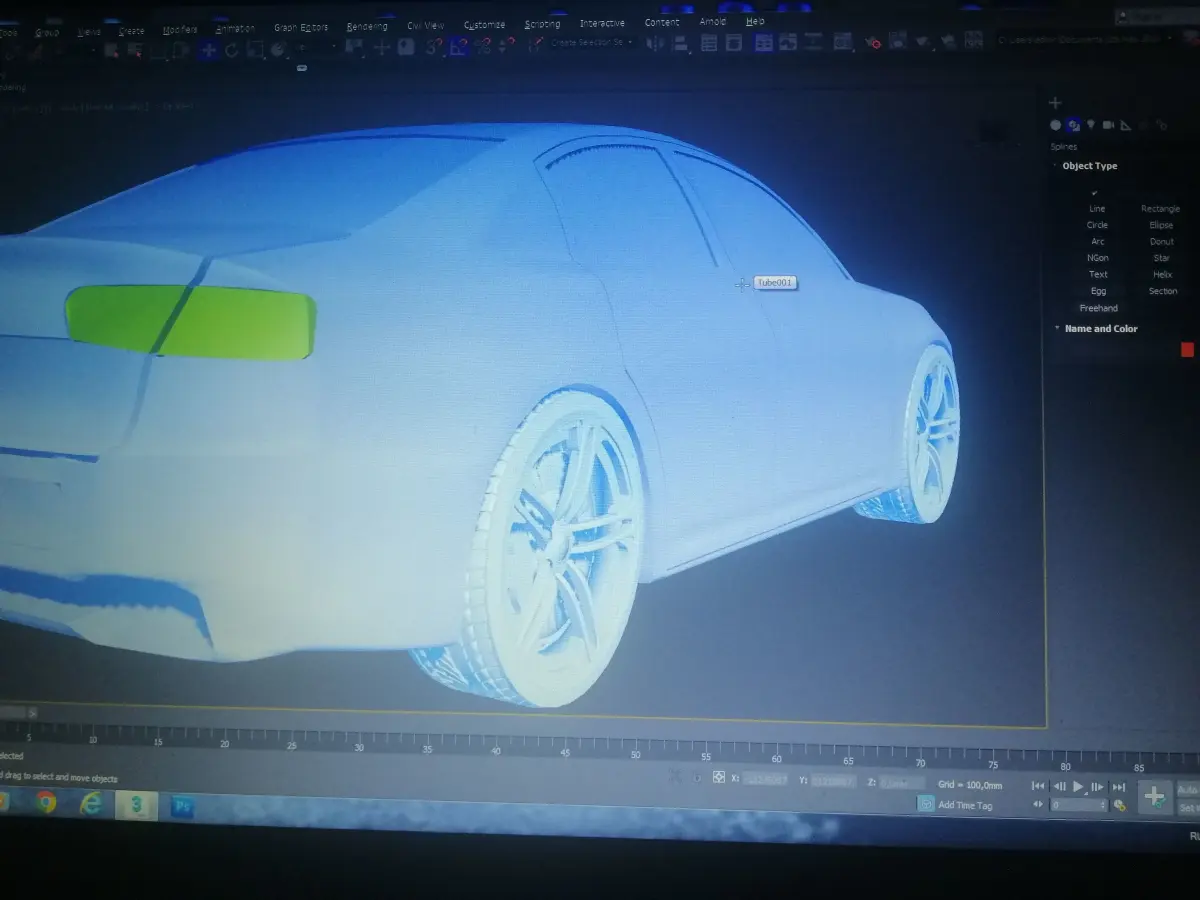The image size is (1200, 900).
Task: Click the Go to End button
Action: coord(1118,788)
